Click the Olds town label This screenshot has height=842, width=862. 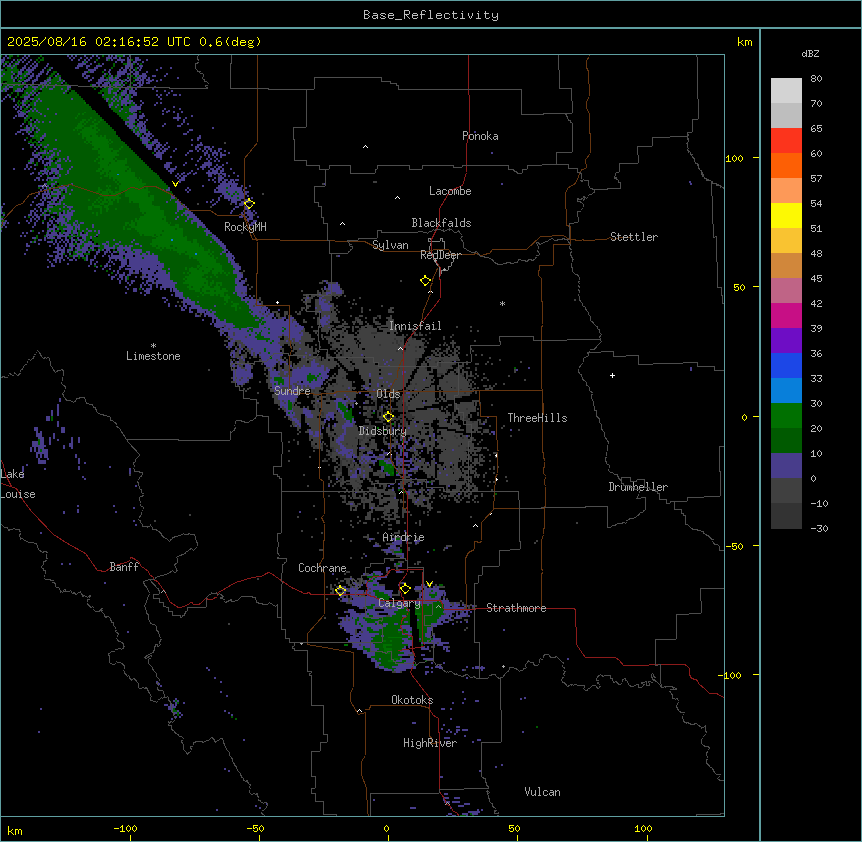coord(388,394)
